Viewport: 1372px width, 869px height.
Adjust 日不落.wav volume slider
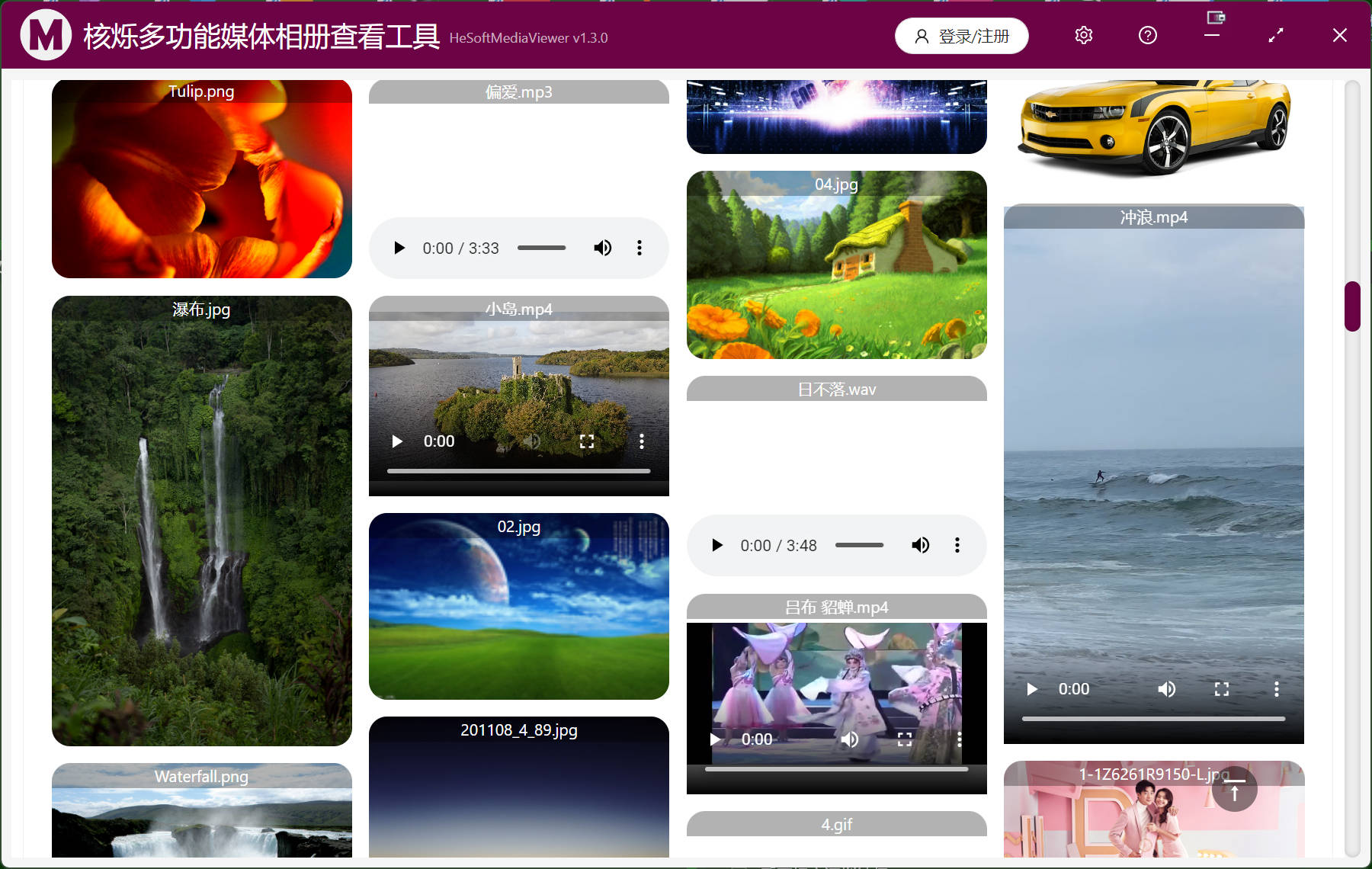point(859,545)
